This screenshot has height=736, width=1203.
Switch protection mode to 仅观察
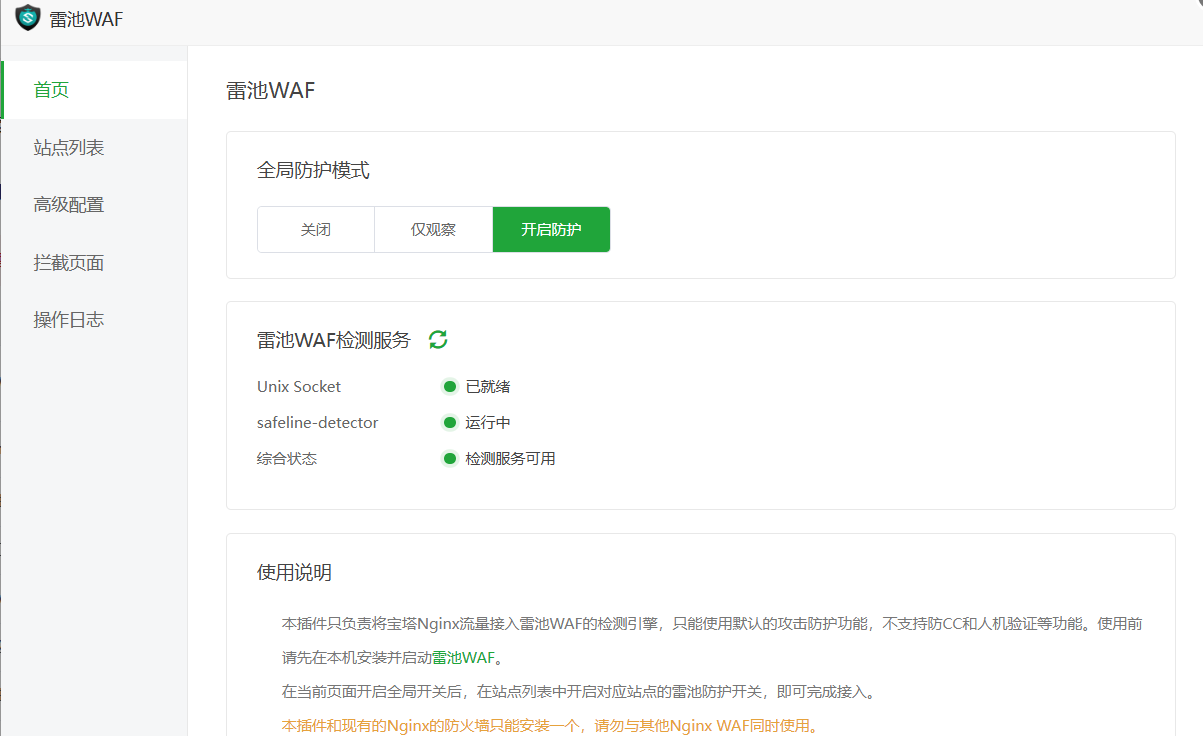[x=433, y=230]
